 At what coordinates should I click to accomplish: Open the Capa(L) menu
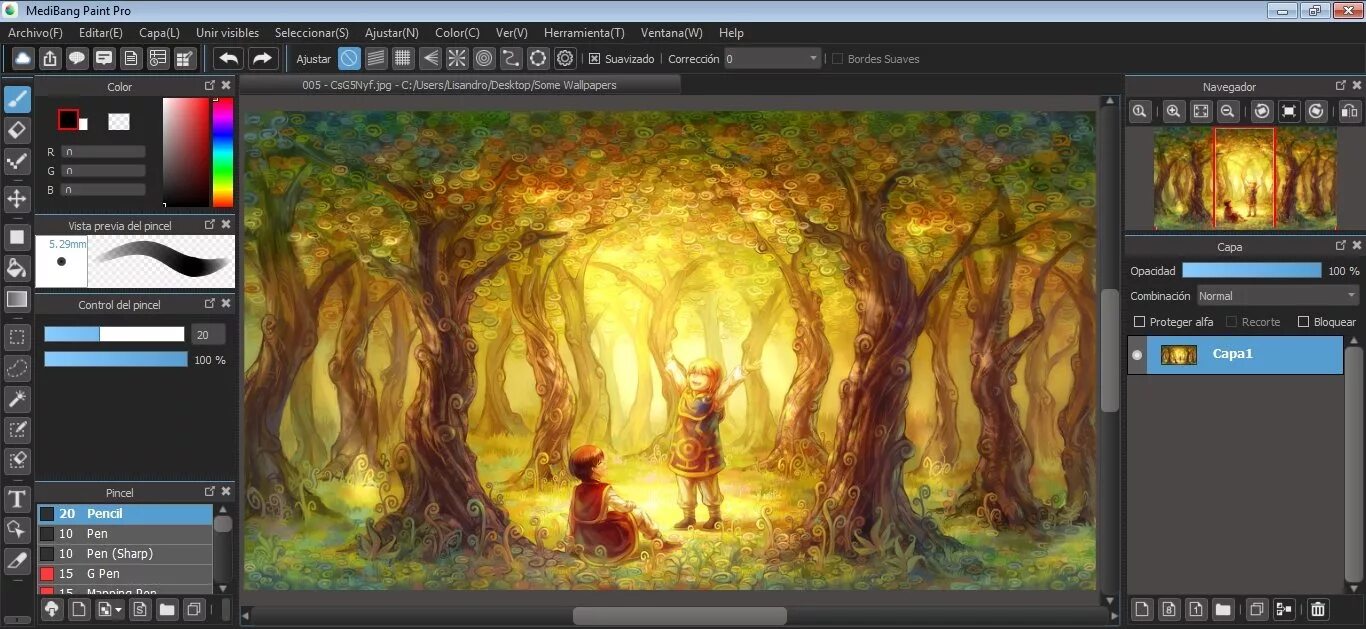pos(159,33)
